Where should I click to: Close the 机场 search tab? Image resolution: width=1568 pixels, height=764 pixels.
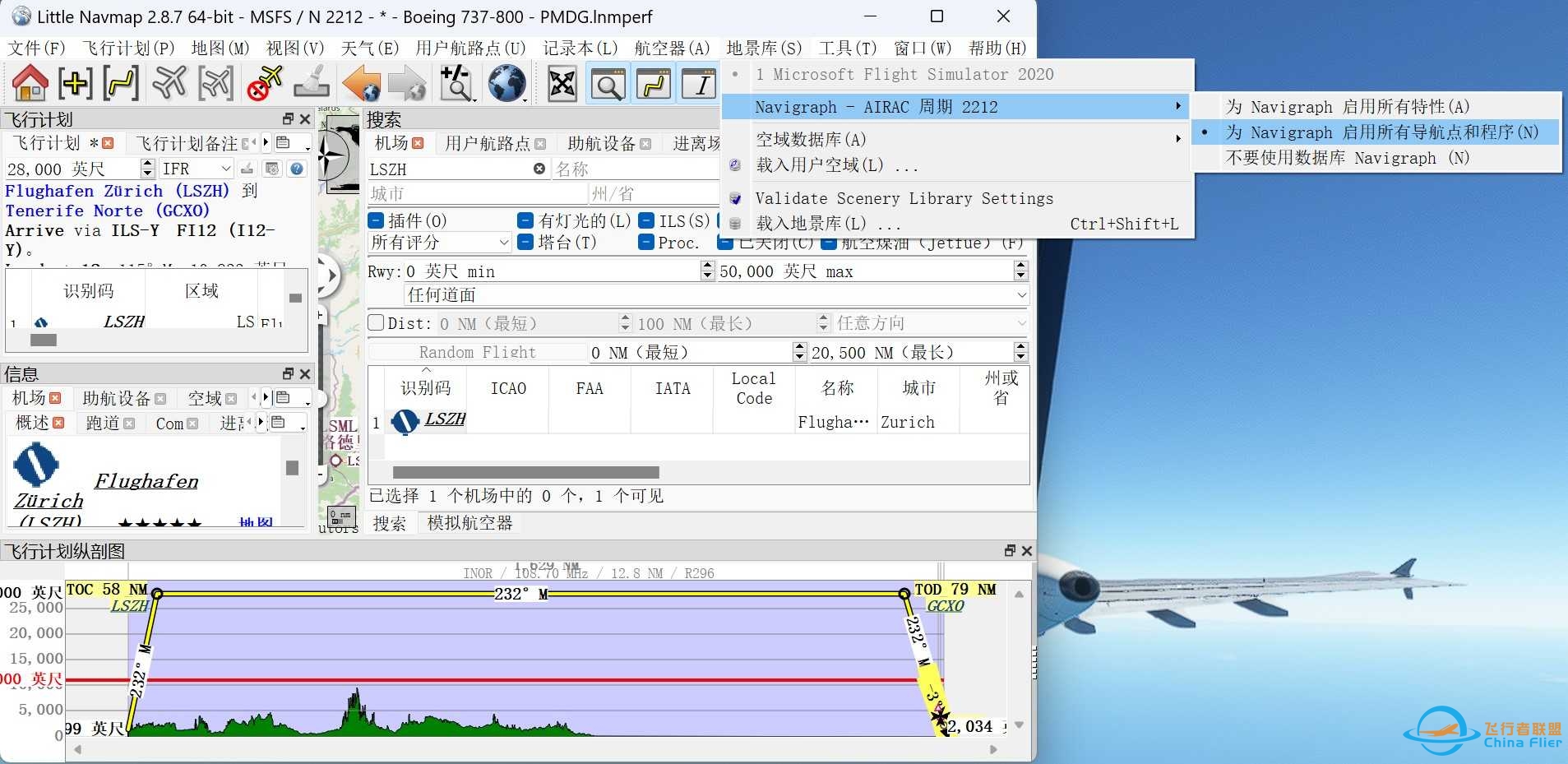(418, 143)
